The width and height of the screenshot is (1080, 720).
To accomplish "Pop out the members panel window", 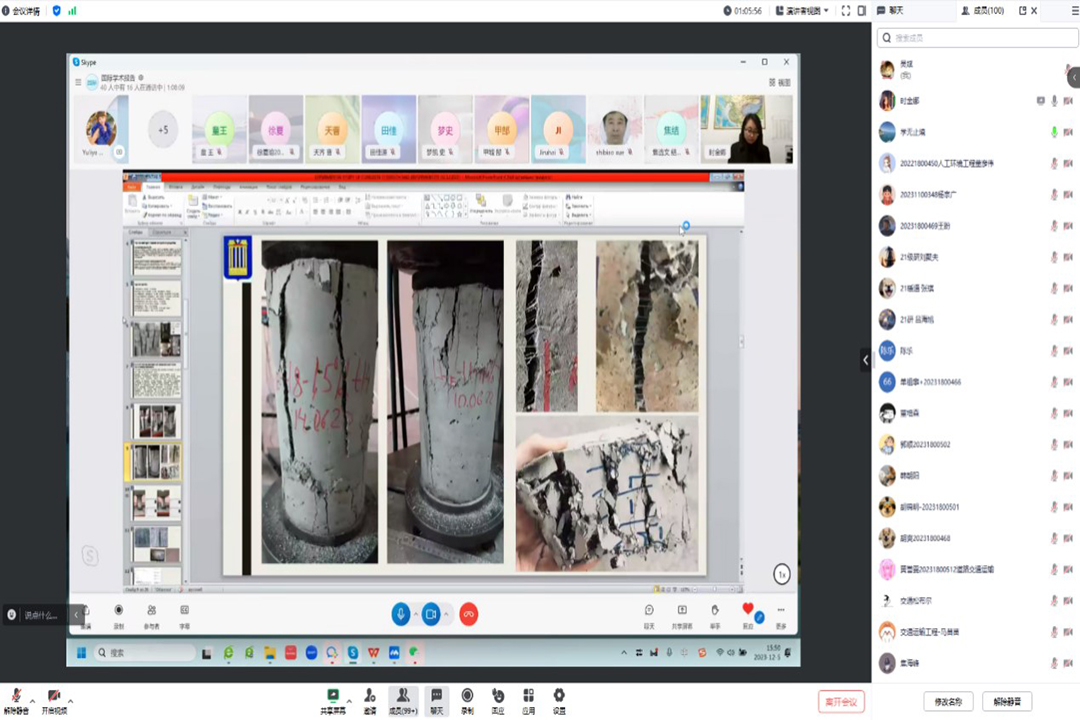I will 1023,10.
